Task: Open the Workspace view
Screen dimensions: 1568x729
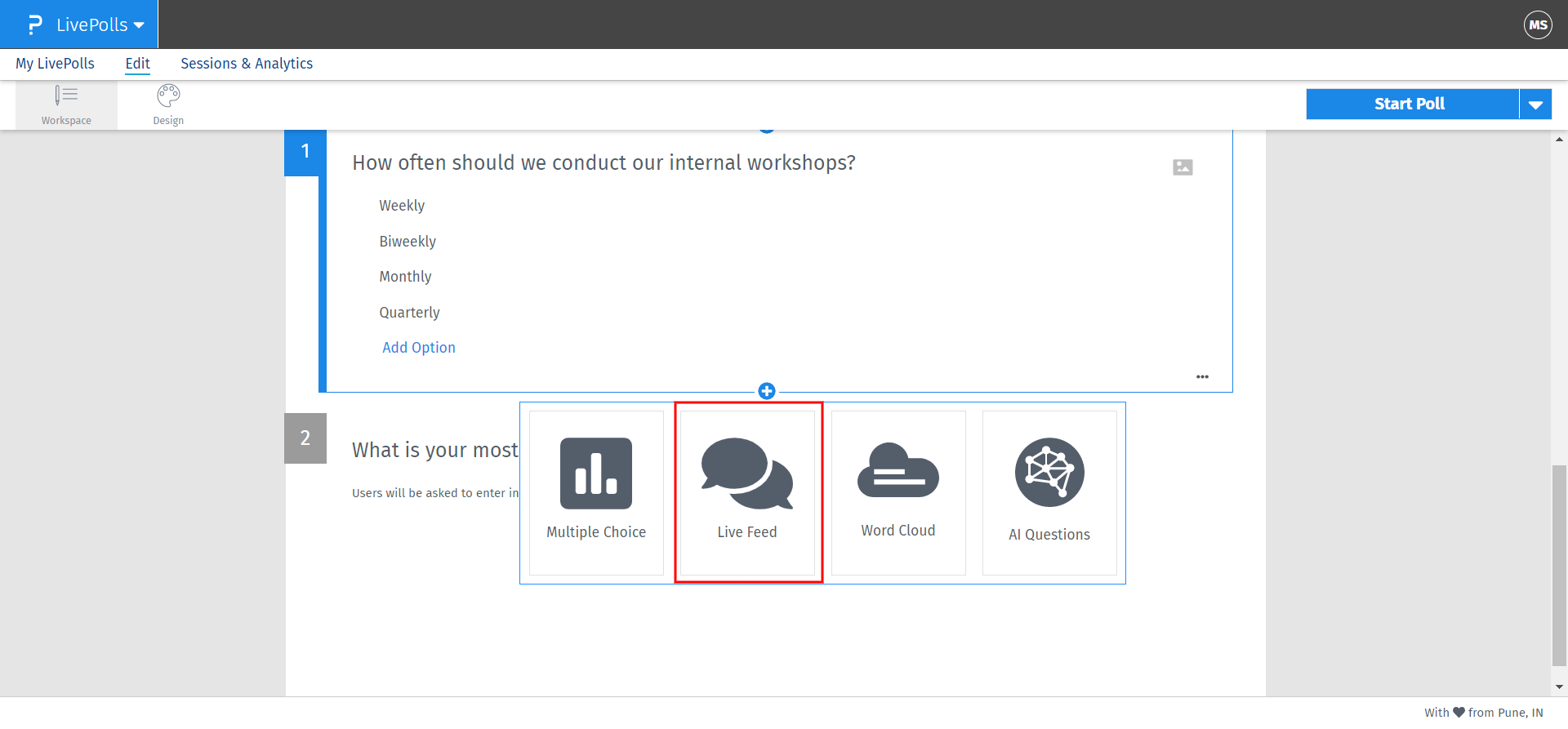Action: pos(66,105)
